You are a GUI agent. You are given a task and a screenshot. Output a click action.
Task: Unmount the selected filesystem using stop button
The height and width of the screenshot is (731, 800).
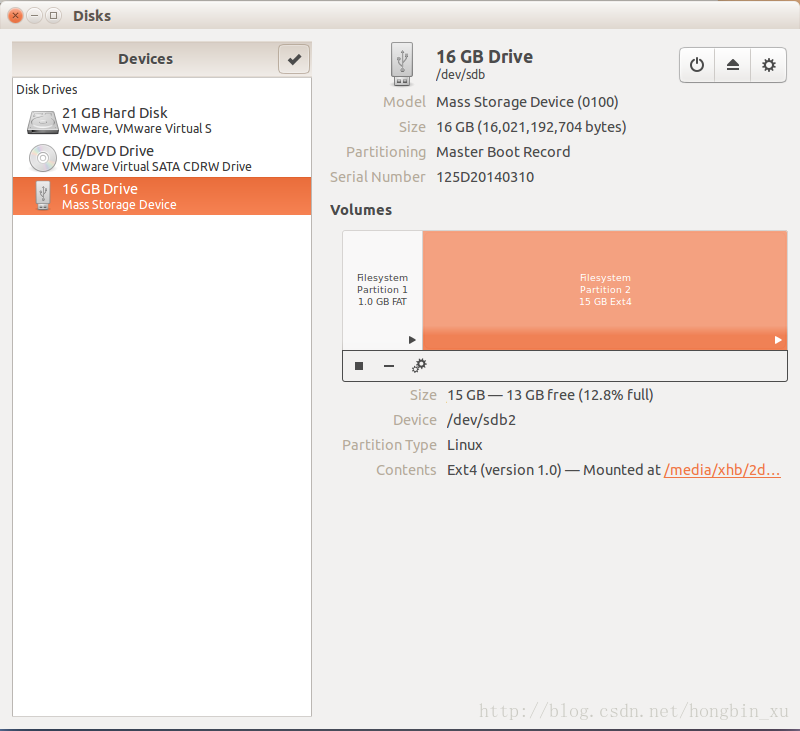tap(359, 366)
